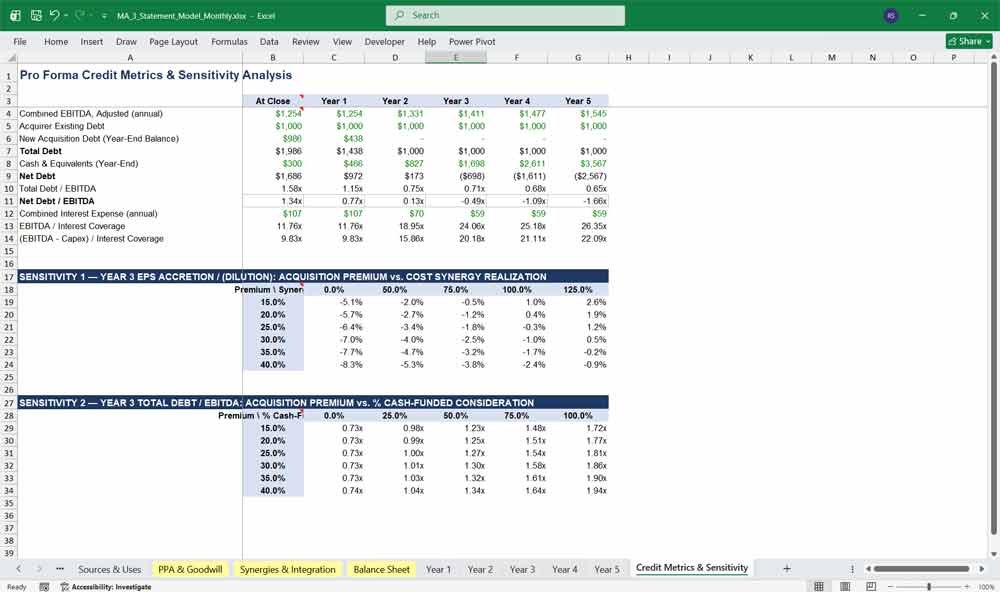Select Year 3 Net Debt ($698) cell
This screenshot has height=592, width=1000.
click(x=455, y=176)
